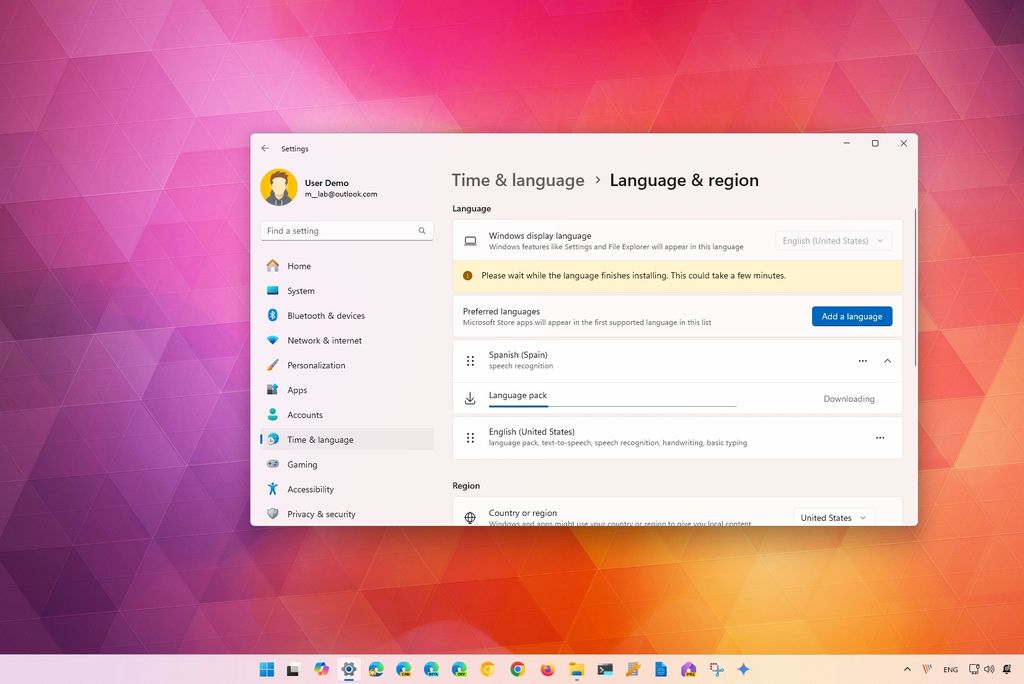Open the Windows display language dropdown
Image resolution: width=1024 pixels, height=684 pixels.
pos(833,240)
